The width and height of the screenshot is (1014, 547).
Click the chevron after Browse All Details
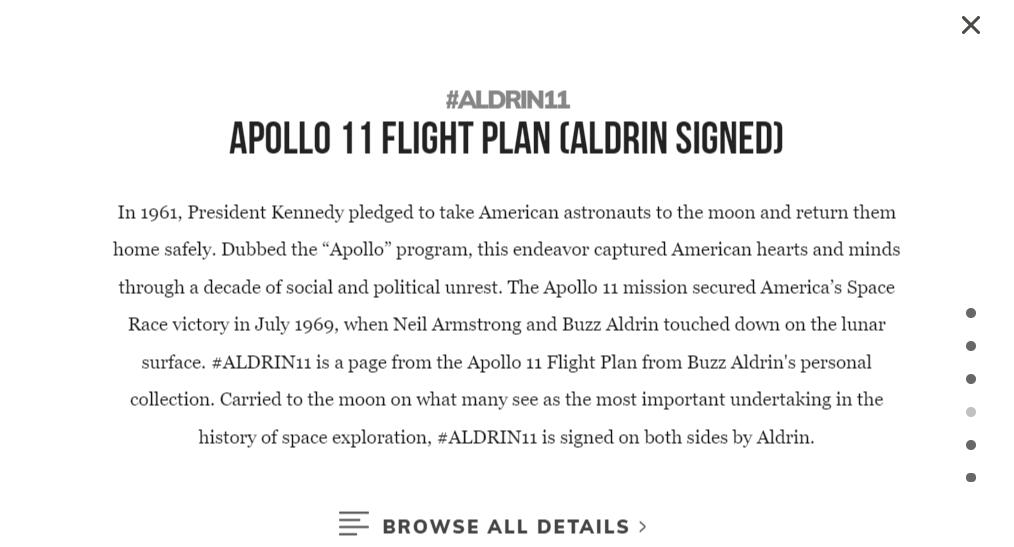pos(643,527)
